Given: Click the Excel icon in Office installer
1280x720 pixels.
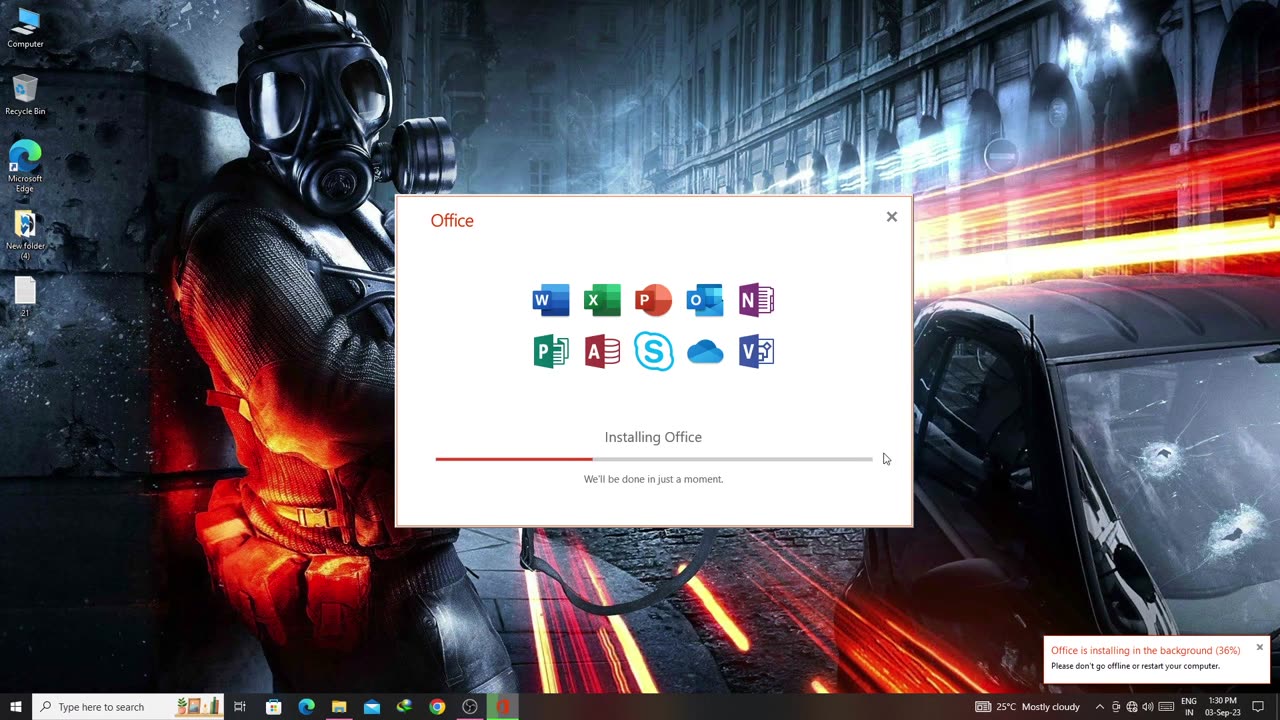Looking at the screenshot, I should [x=602, y=300].
